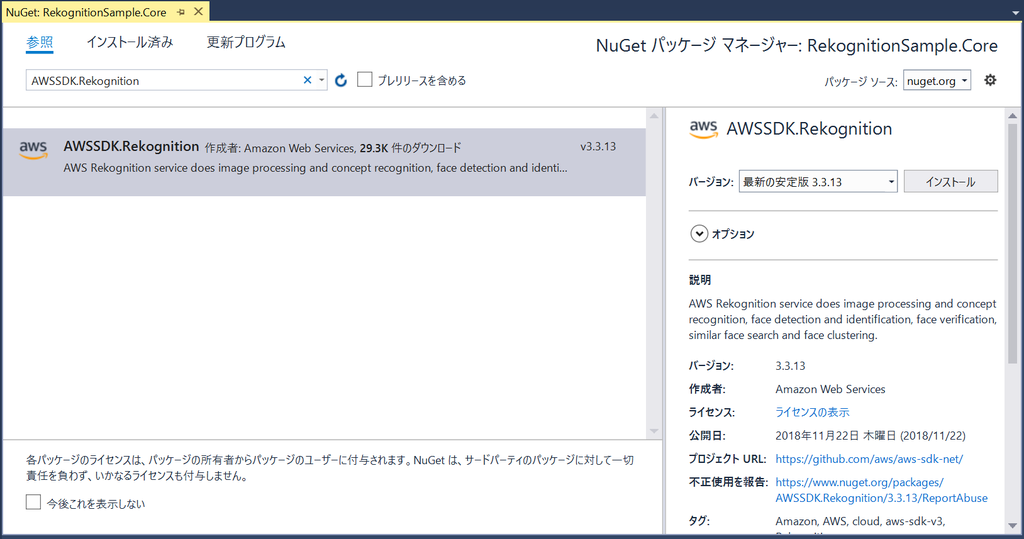Select AWSSDK.Rekognition package in results list

324,162
